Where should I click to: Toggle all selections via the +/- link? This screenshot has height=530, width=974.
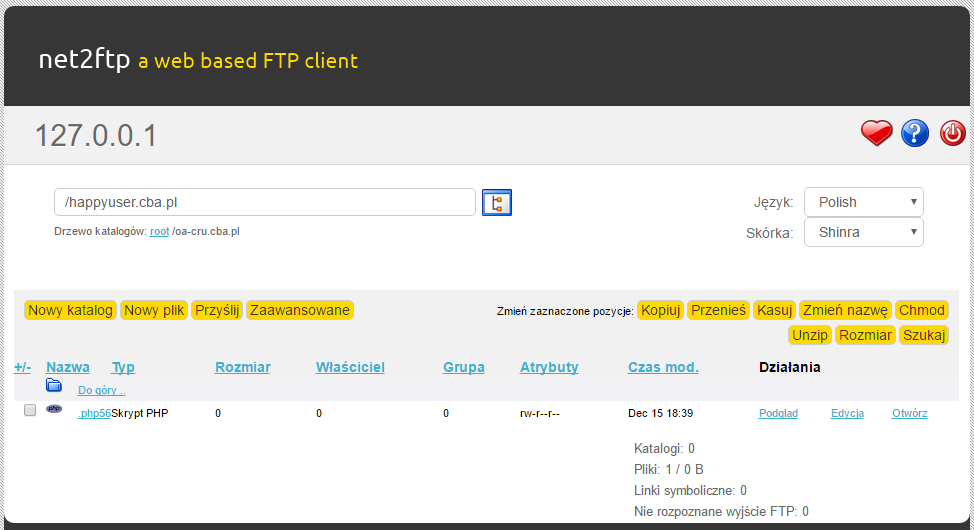[x=22, y=367]
